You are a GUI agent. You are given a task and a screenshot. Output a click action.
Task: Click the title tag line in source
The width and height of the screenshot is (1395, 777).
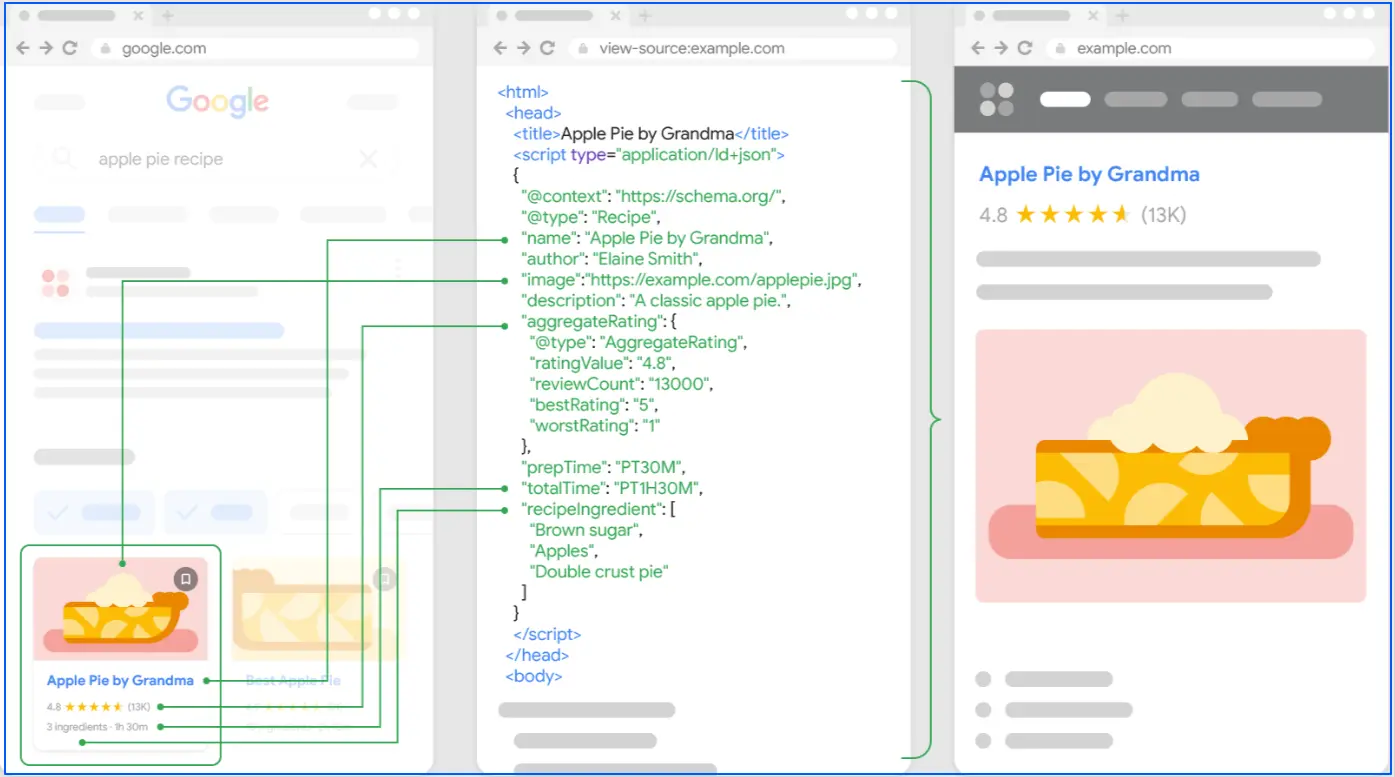pos(651,133)
